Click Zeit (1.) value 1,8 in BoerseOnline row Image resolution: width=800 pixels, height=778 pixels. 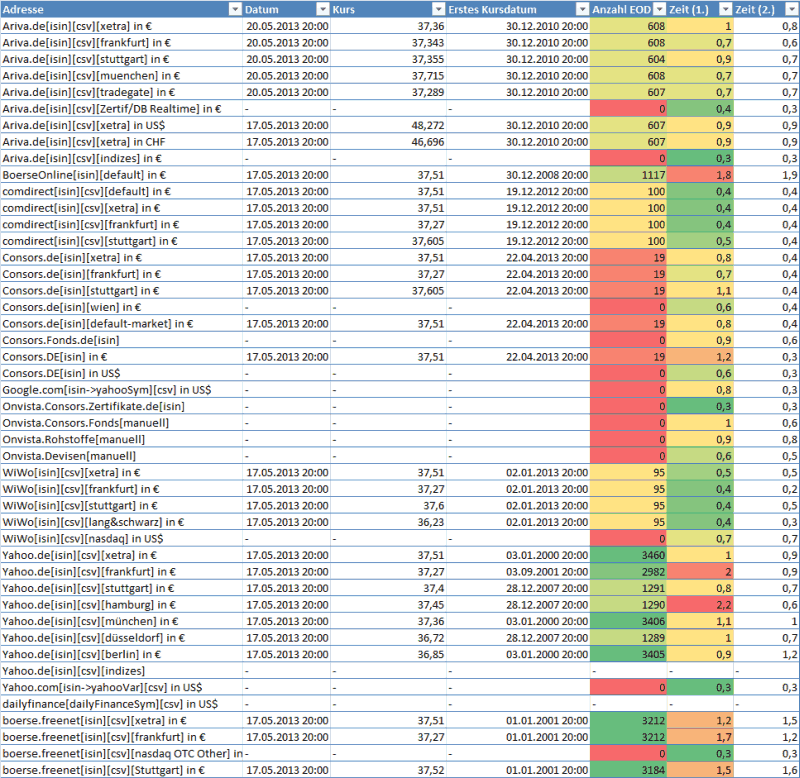[x=700, y=175]
